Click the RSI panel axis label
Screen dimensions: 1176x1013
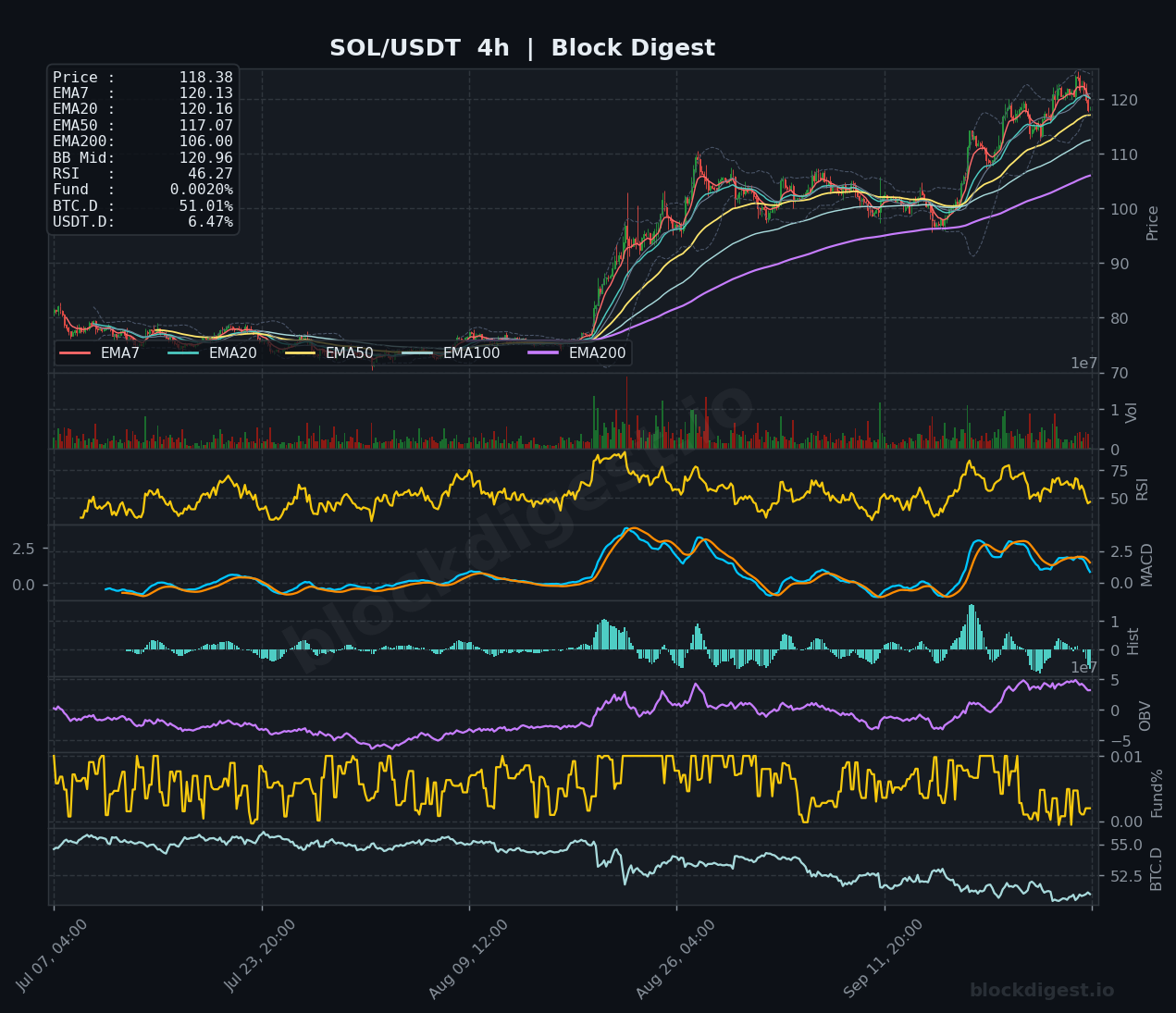tap(1143, 488)
